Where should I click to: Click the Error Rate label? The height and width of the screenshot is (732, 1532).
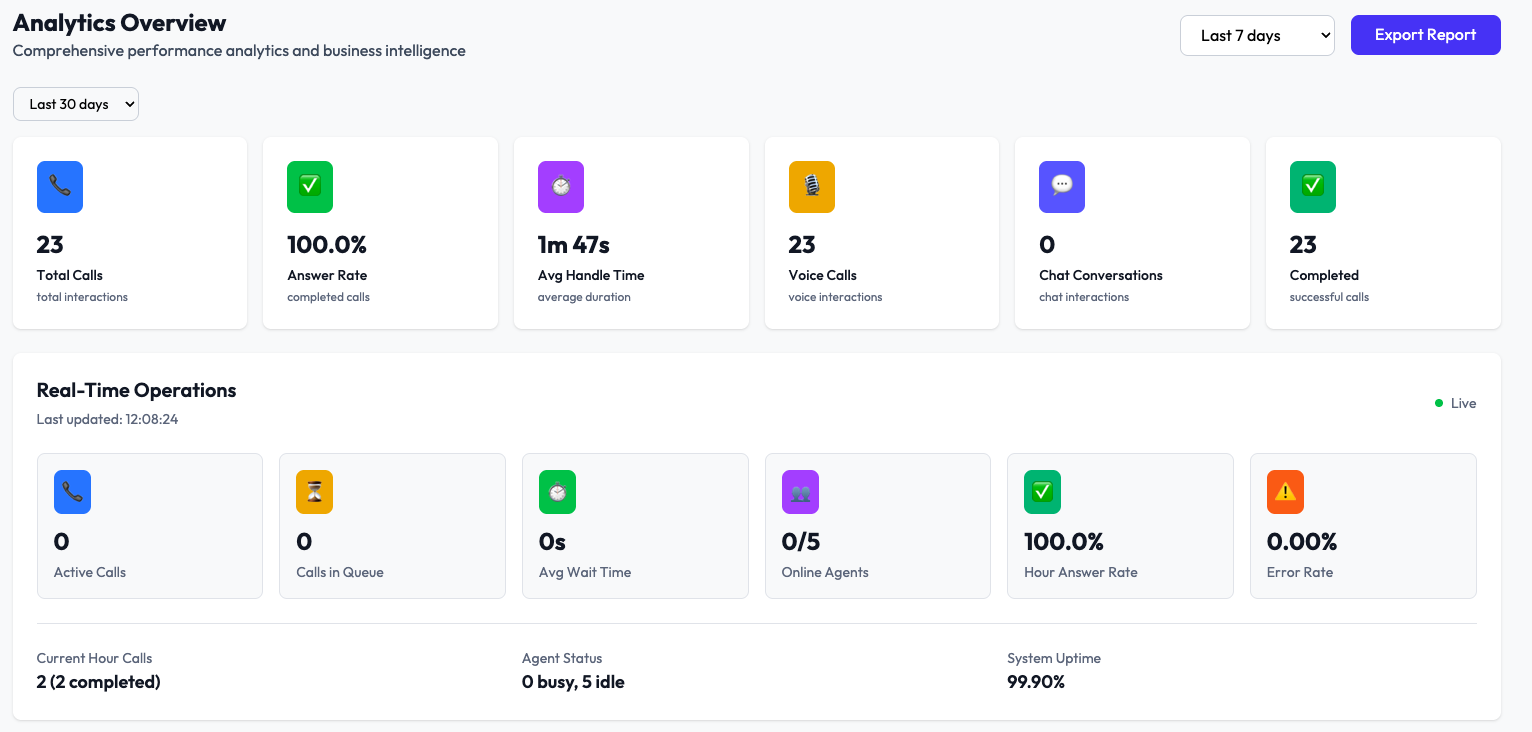click(x=1300, y=572)
